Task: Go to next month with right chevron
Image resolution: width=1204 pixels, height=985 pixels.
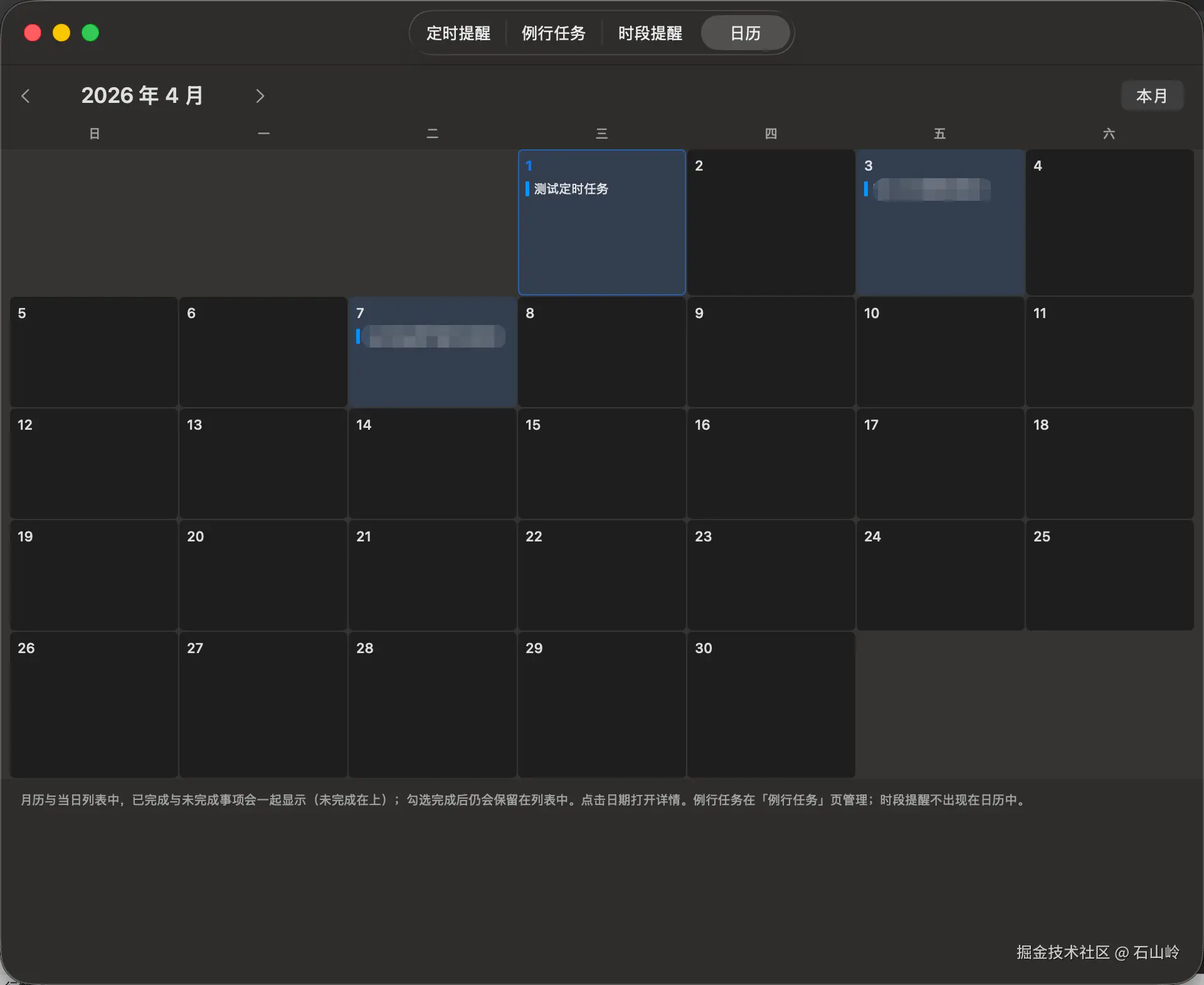Action: pyautogui.click(x=260, y=96)
